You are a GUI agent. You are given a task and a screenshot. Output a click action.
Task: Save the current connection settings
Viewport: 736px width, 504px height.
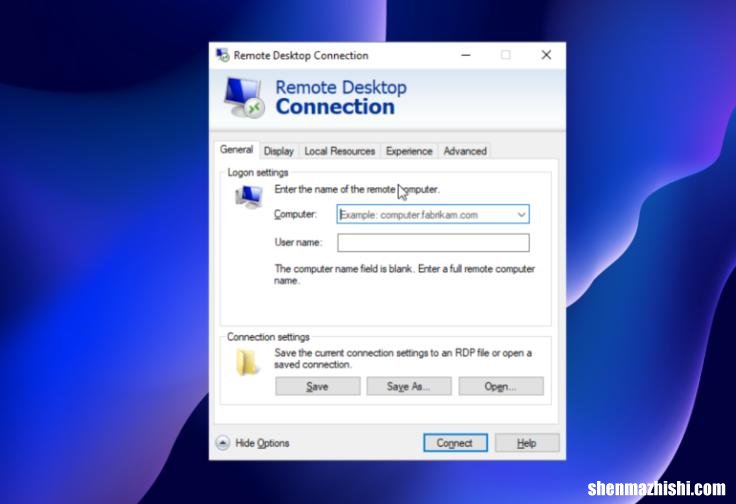pyautogui.click(x=318, y=386)
